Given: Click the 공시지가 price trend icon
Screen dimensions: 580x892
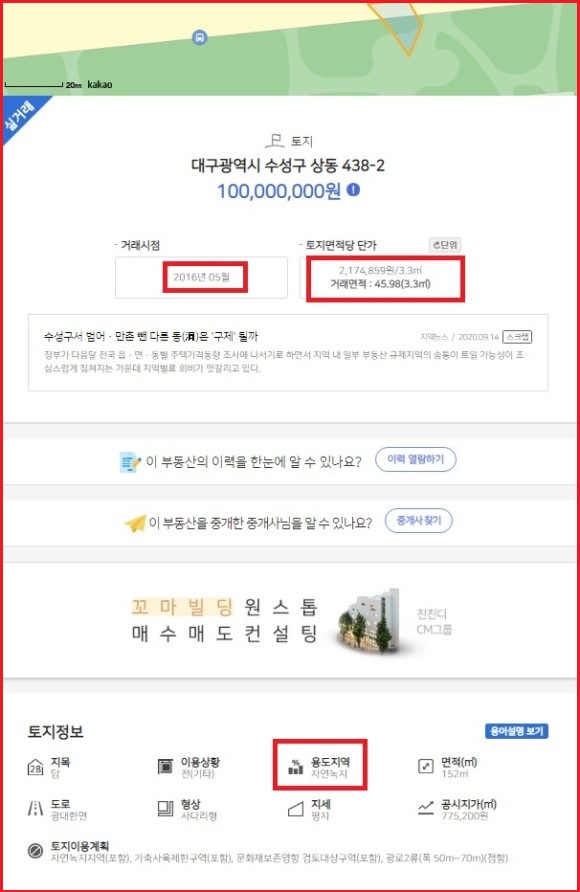Looking at the screenshot, I should point(425,808).
